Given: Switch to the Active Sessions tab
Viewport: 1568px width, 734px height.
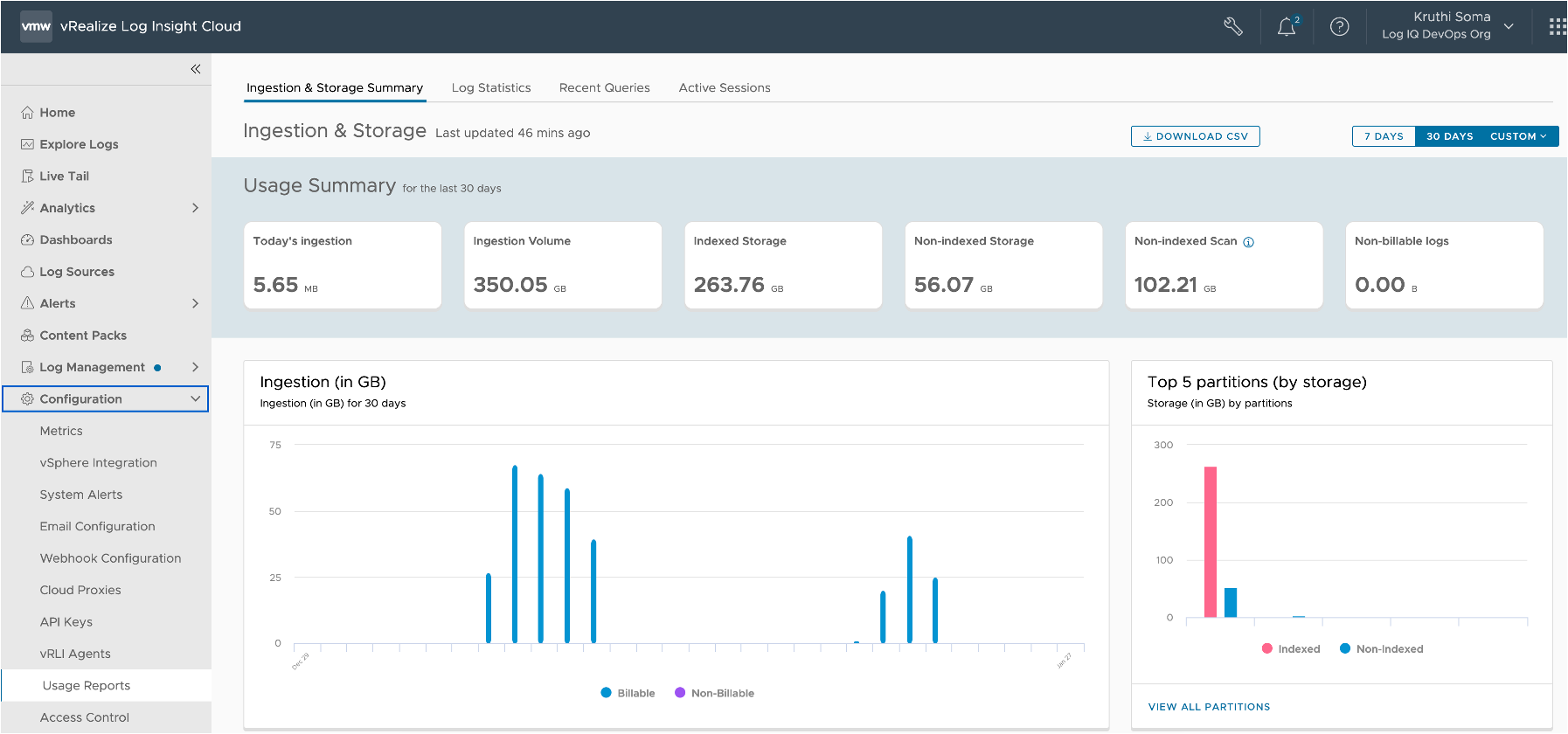Looking at the screenshot, I should tap(725, 88).
